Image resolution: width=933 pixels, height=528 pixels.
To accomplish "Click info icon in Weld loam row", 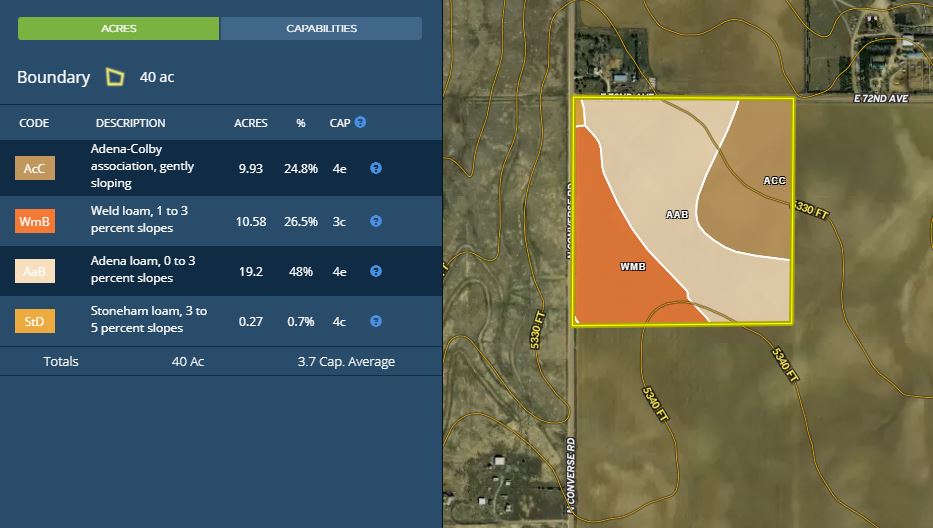I will coord(376,221).
